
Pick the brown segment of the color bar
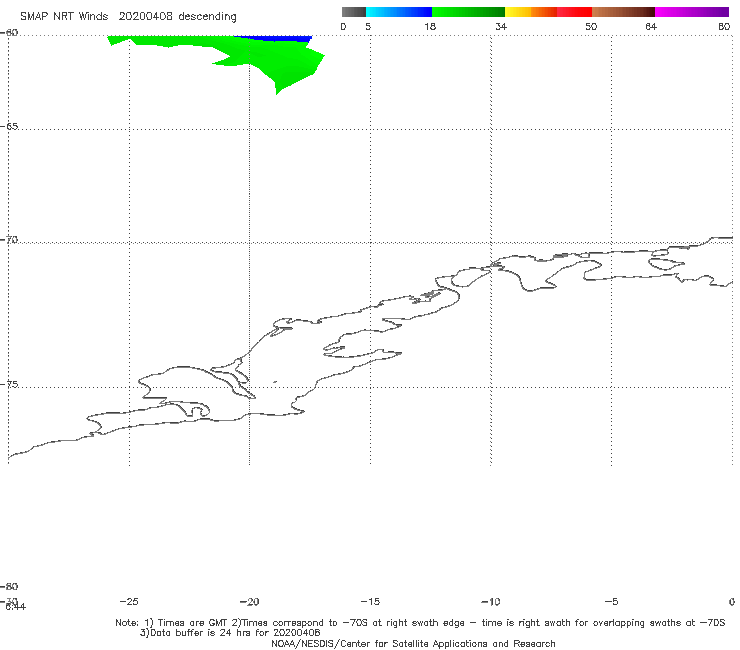click(623, 12)
